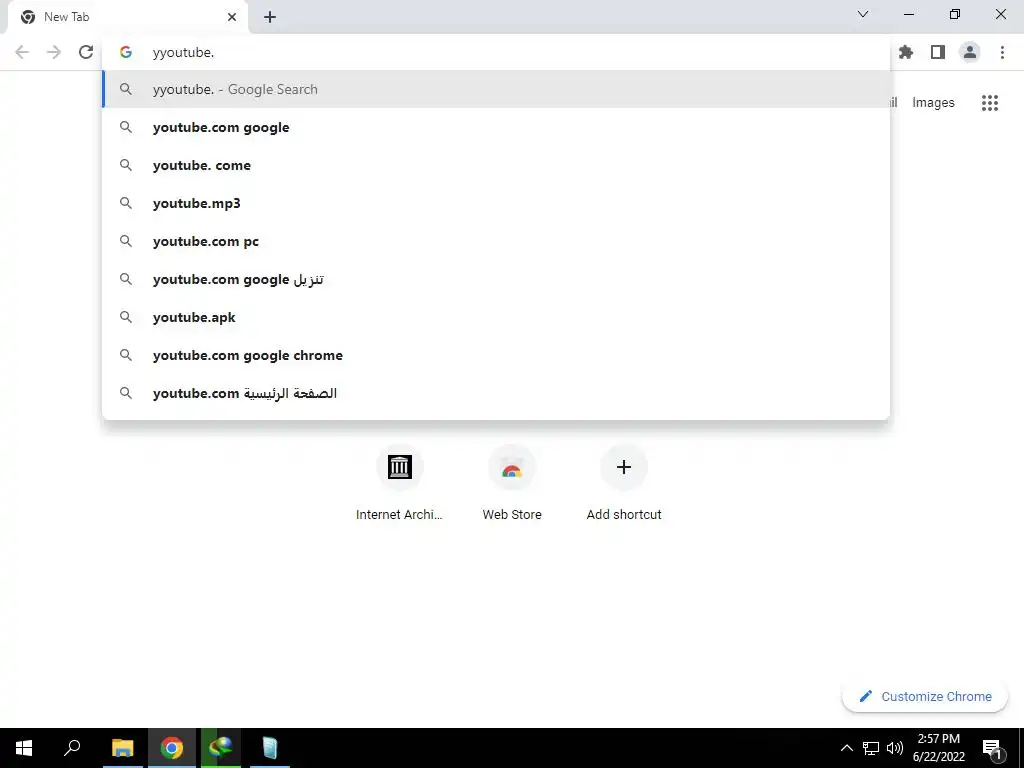The image size is (1024, 768).
Task: Open the volume speaker tray icon
Action: pos(895,748)
